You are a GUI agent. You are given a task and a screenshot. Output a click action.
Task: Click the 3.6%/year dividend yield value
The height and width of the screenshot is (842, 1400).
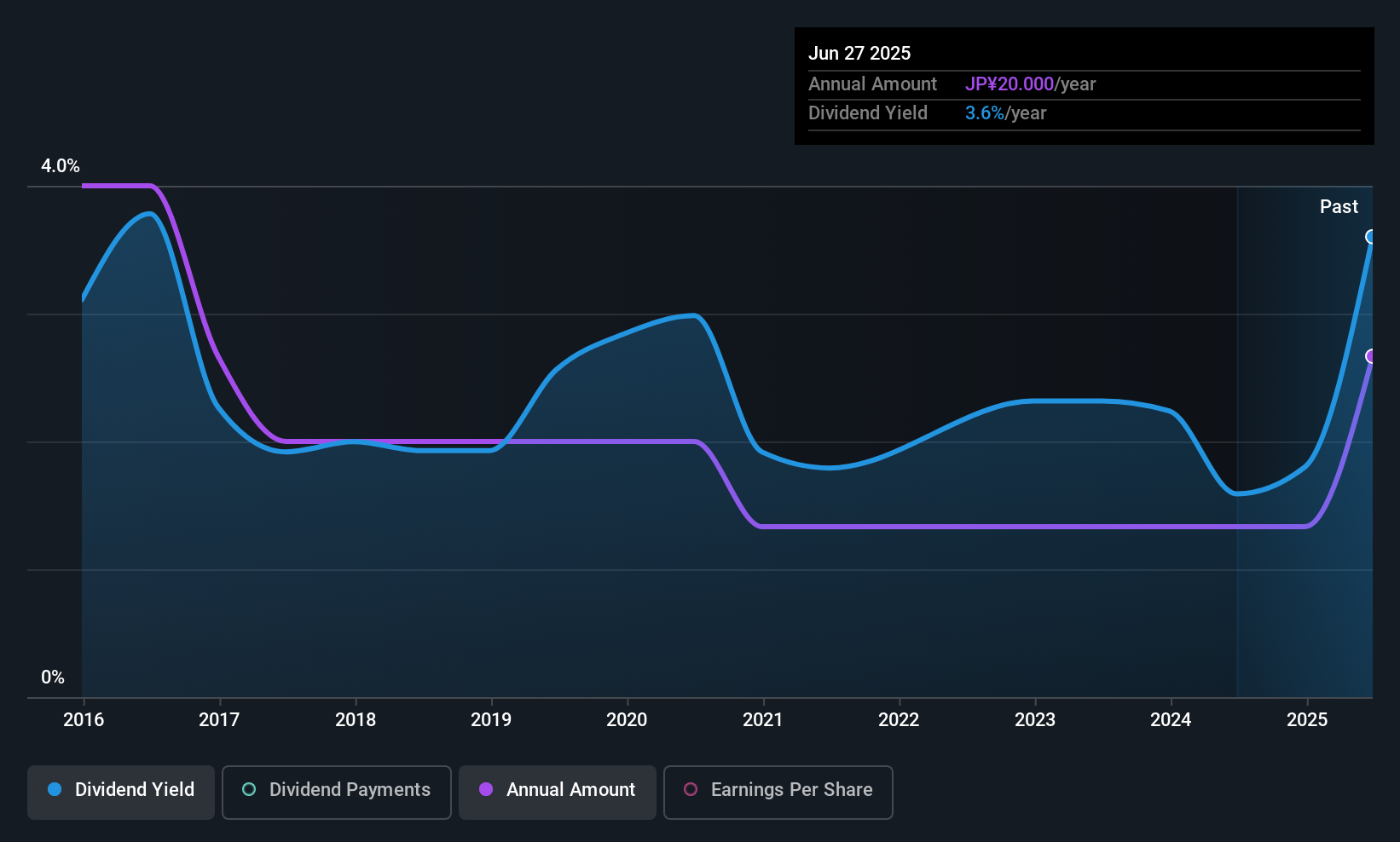point(1005,113)
